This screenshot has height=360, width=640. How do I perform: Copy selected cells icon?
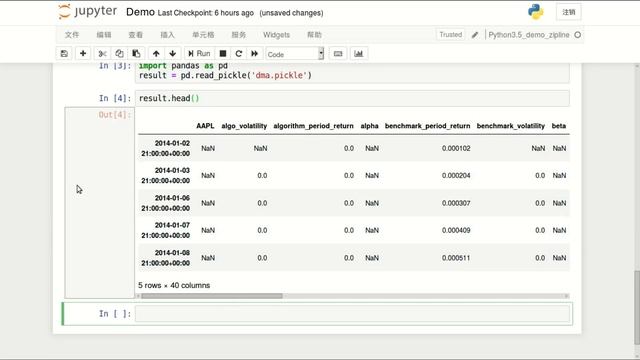click(x=119, y=53)
